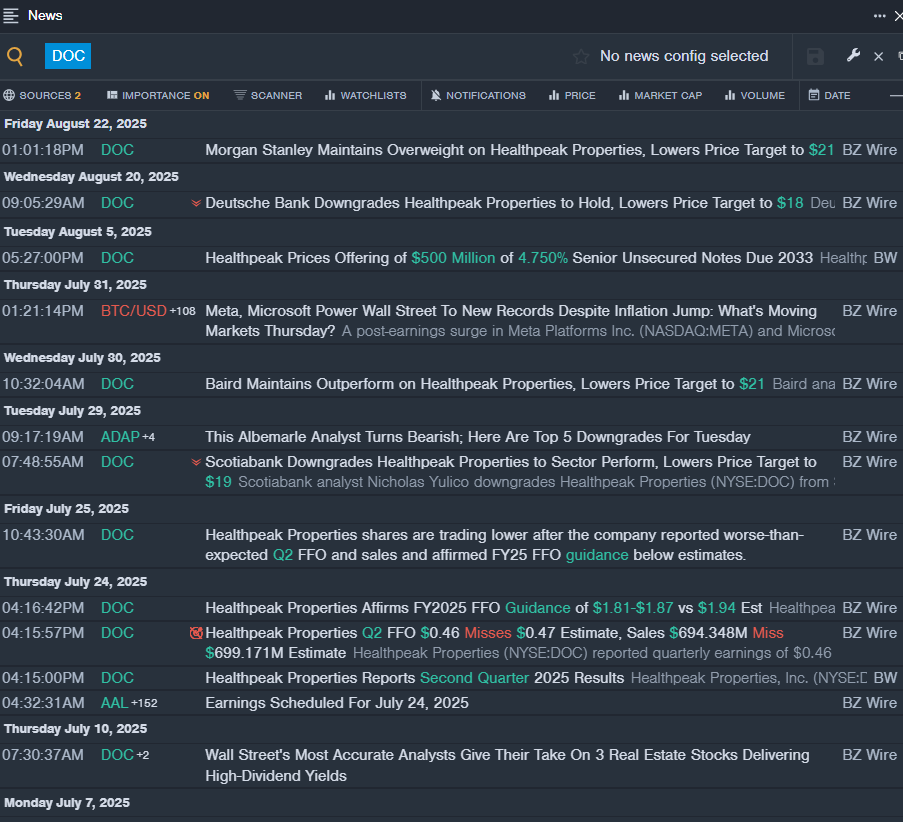This screenshot has width=903, height=822.
Task: Click the downgrade arrow icon on Scotiabank row
Action: pyautogui.click(x=196, y=462)
